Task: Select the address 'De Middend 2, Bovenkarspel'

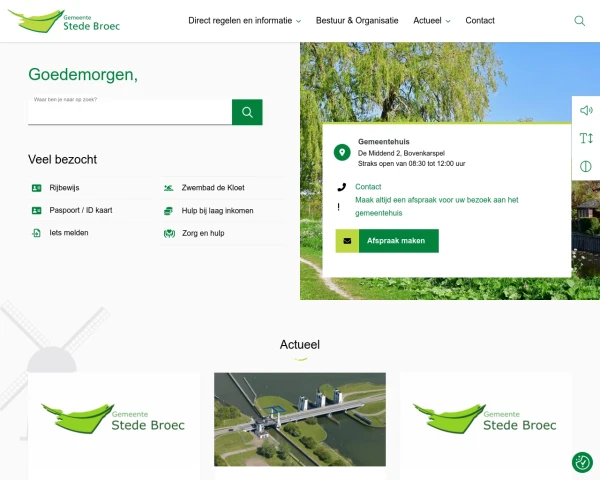Action: (x=401, y=153)
